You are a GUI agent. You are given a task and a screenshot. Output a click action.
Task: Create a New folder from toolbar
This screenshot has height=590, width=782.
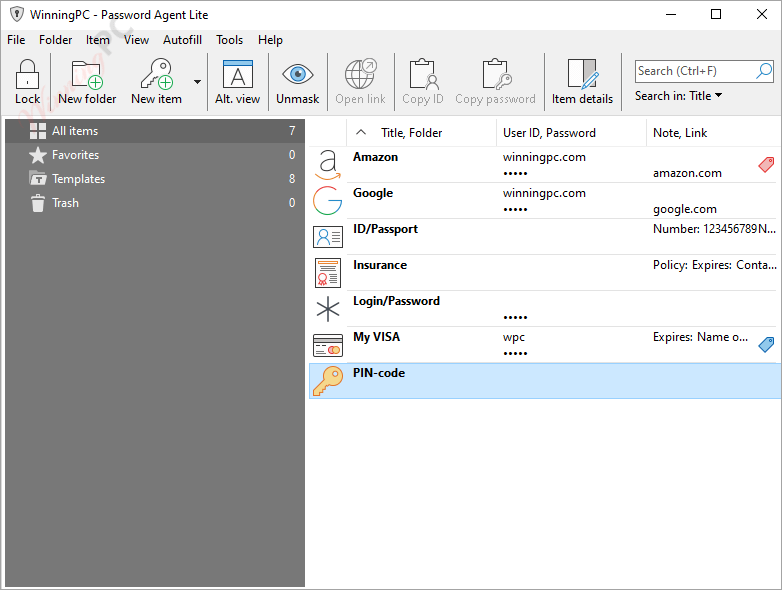(87, 82)
